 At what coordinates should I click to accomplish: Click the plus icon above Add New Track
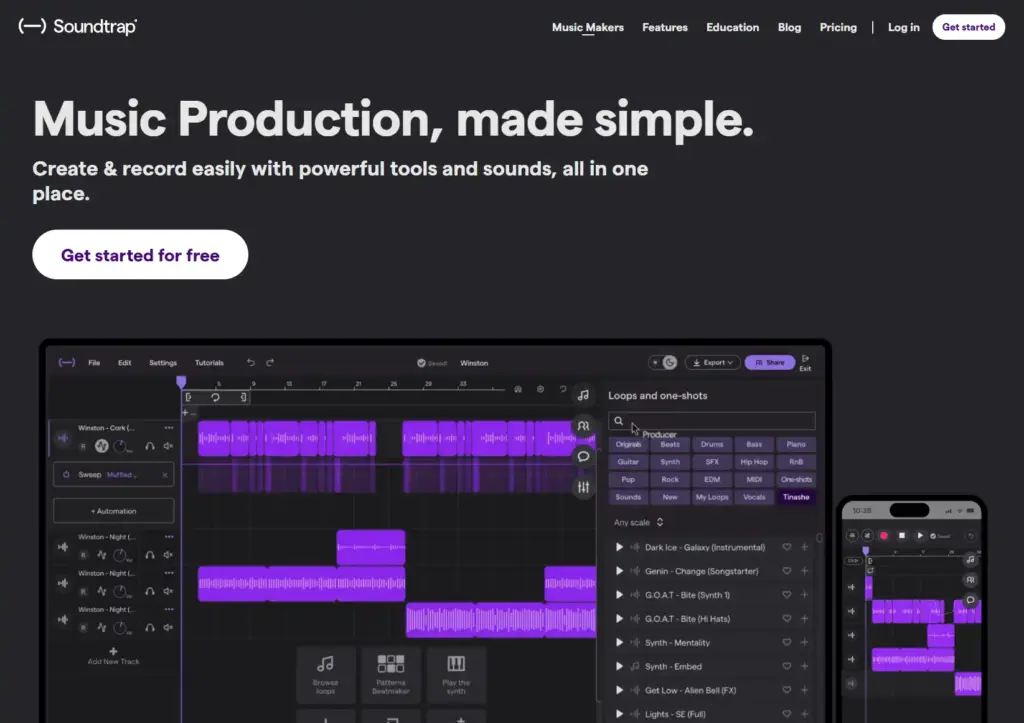point(114,651)
